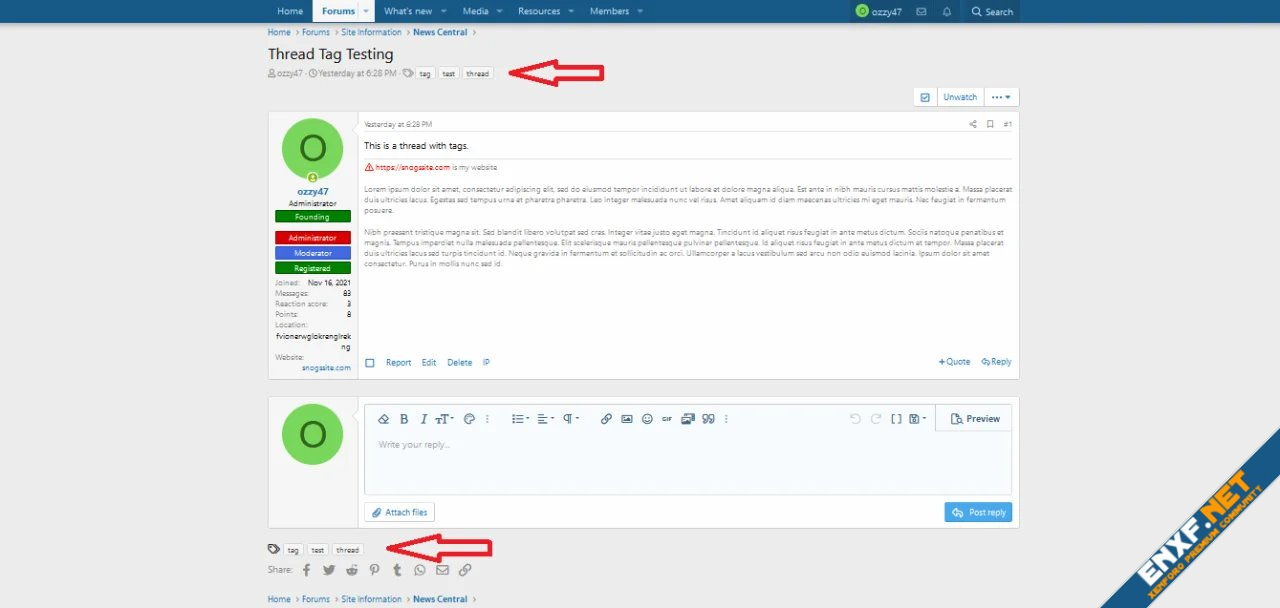
Task: Toggle bold formatting in reply editor
Action: (x=404, y=419)
